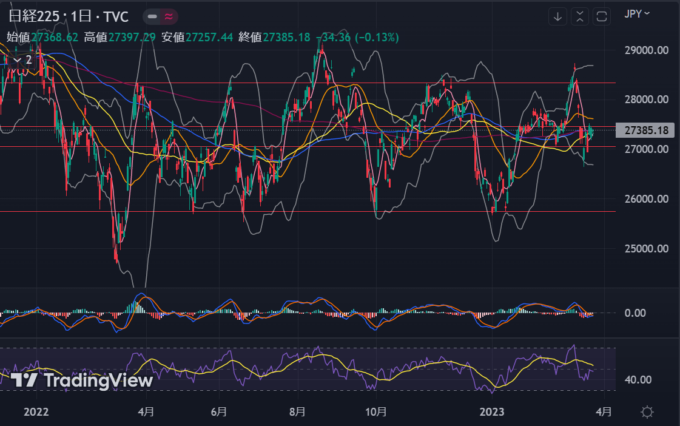Screen dimensions: 680x426
Task: Click the 10月 label on the time axis
Action: [375, 411]
